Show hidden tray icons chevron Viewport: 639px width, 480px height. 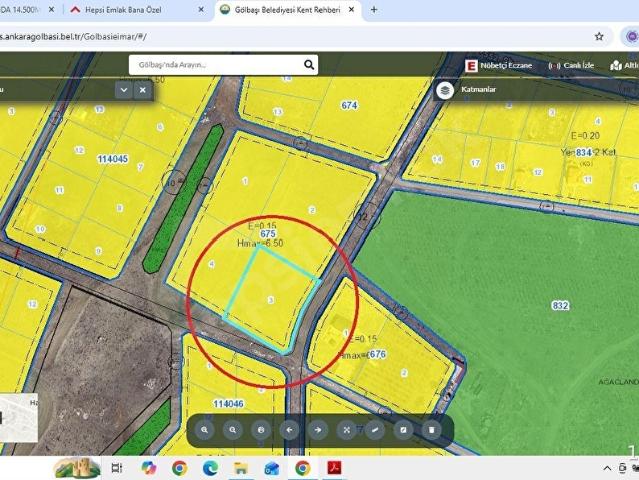pyautogui.click(x=607, y=469)
